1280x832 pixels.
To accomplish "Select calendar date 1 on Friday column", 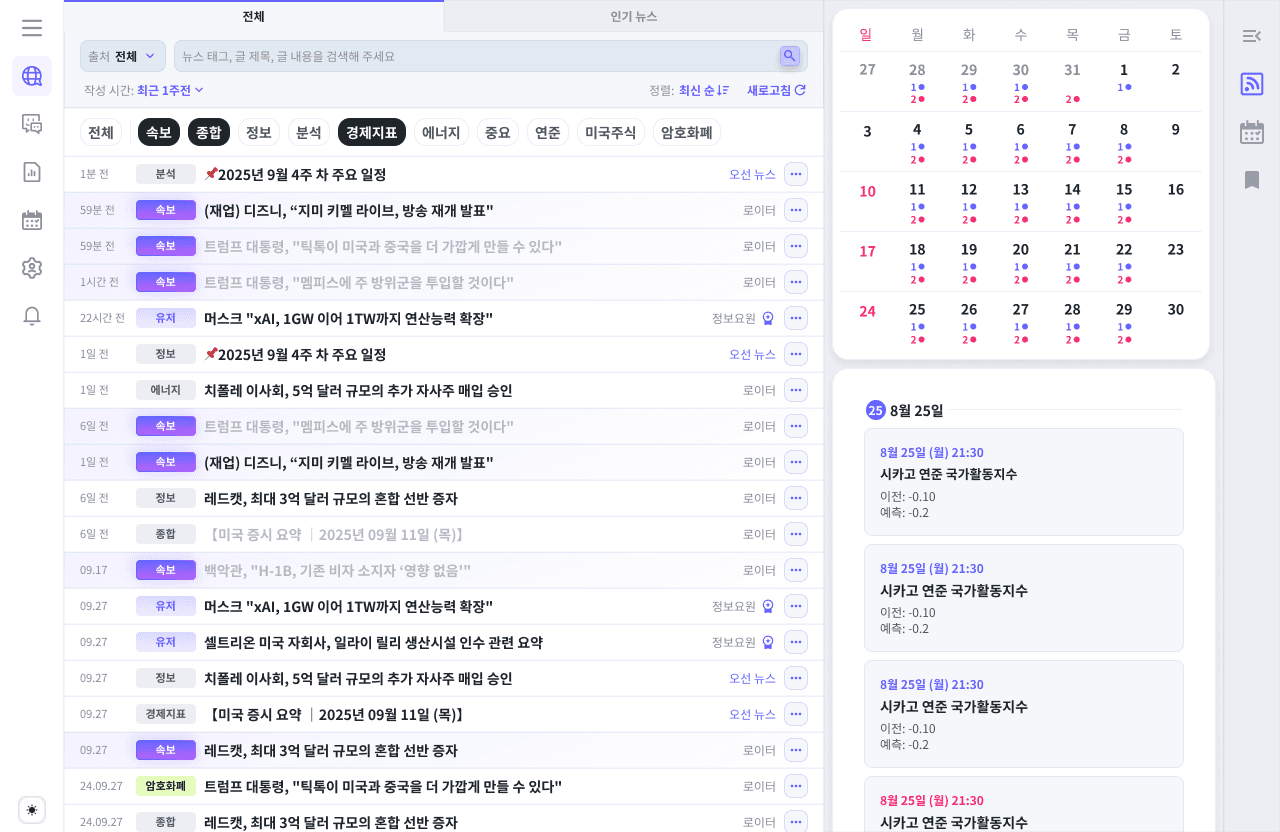I will click(1124, 70).
